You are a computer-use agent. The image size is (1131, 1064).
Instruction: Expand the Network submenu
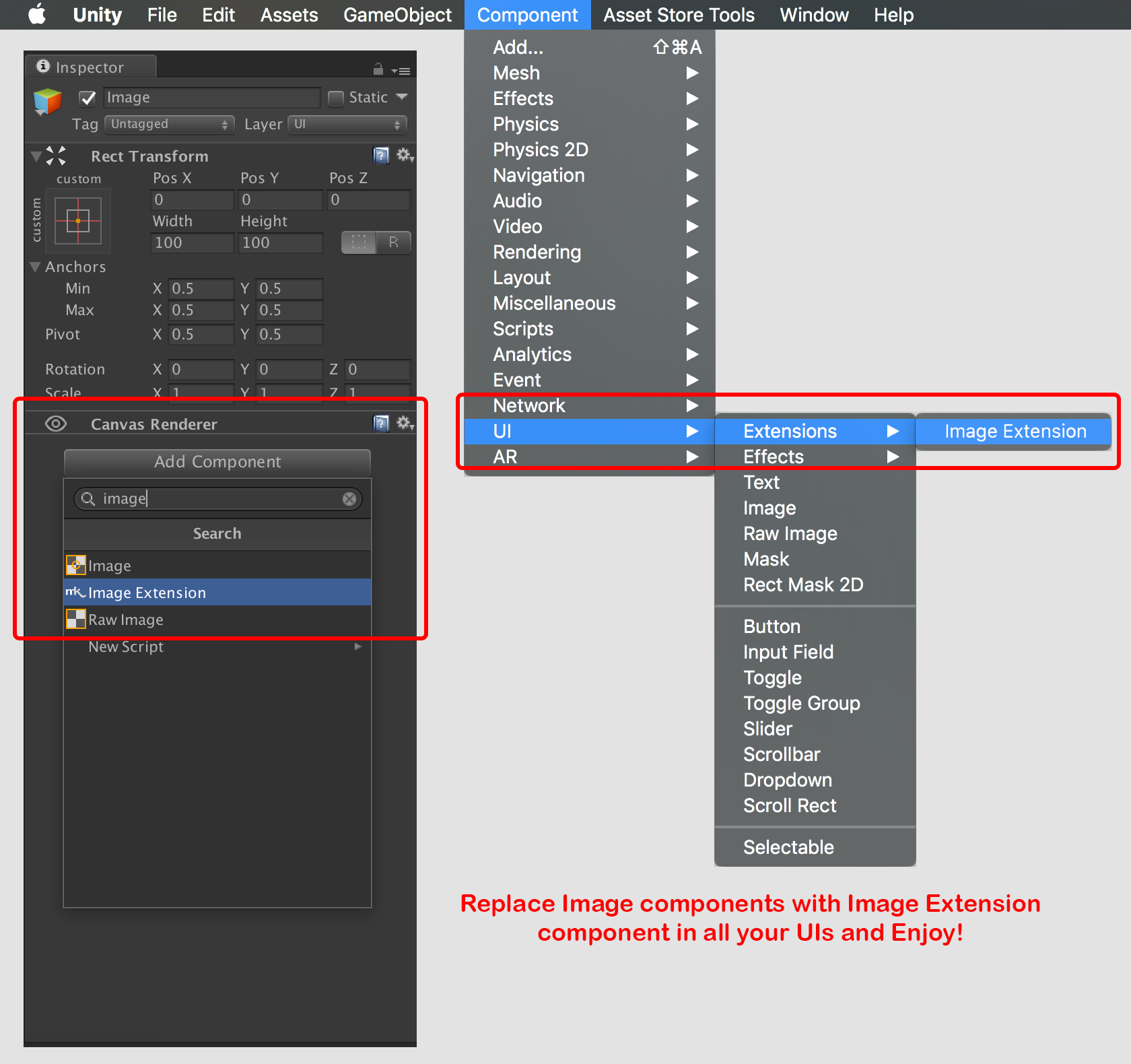[x=590, y=405]
